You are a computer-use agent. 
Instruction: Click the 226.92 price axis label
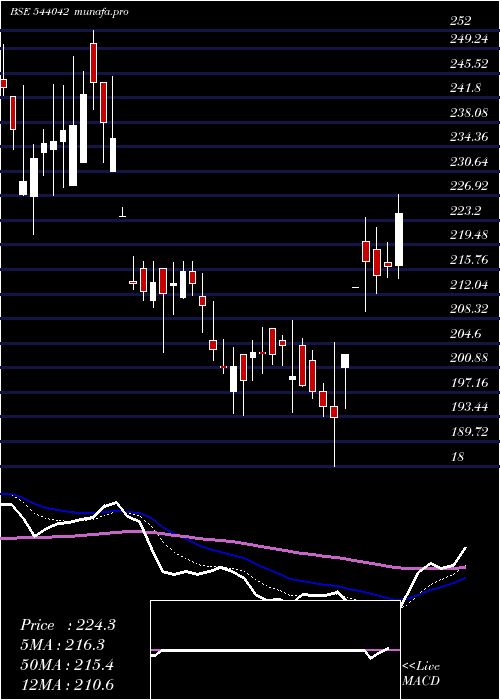coord(468,187)
